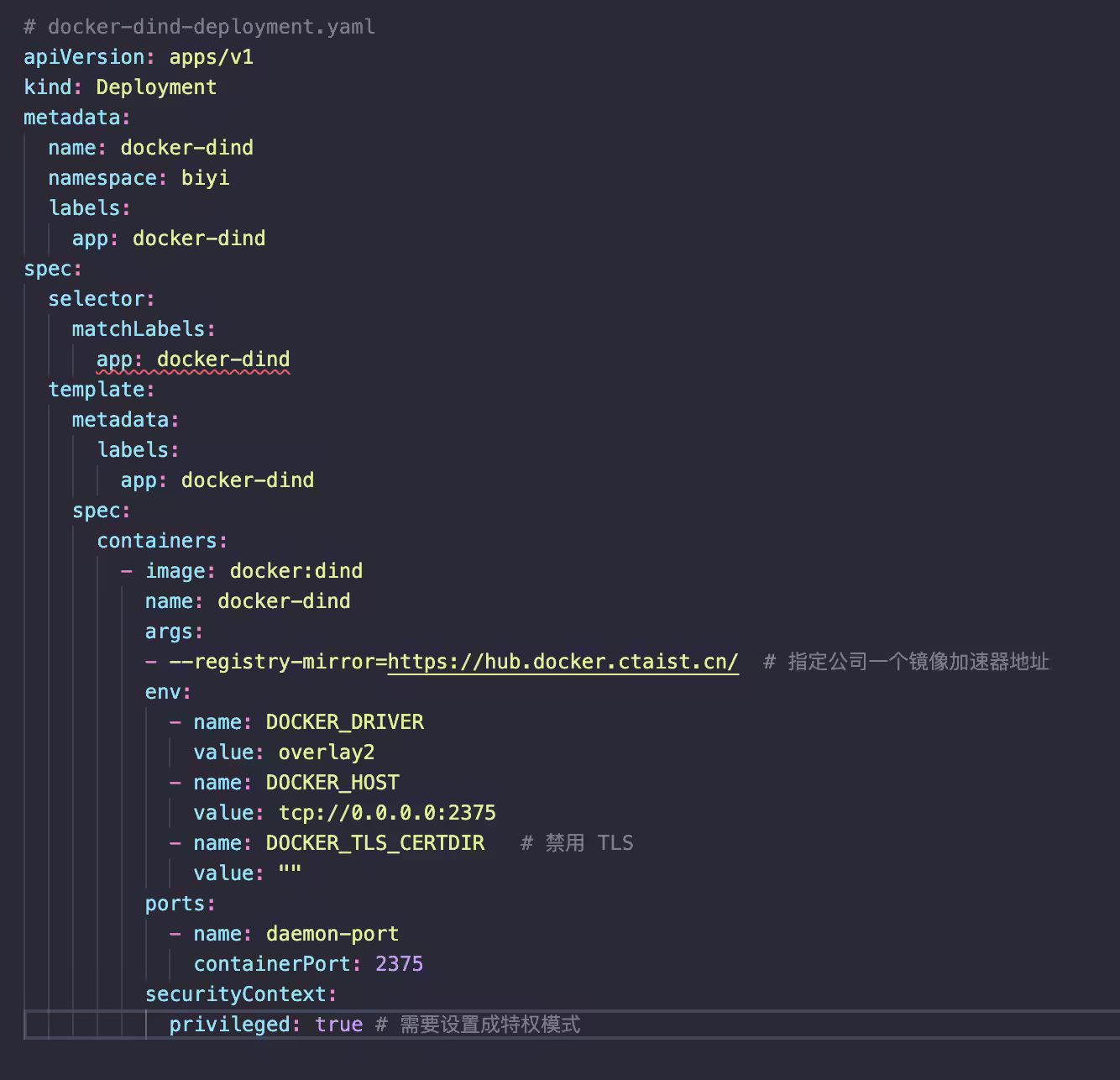Place cursor on Deployment kind value
The height and width of the screenshot is (1080, 1120).
pyautogui.click(x=156, y=87)
